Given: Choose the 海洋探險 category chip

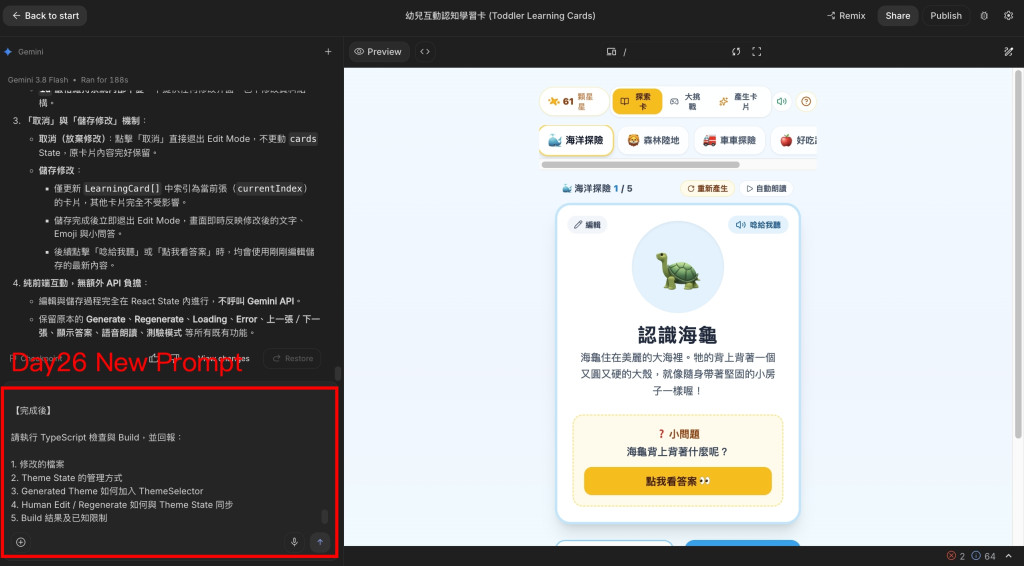Looking at the screenshot, I should [576, 140].
